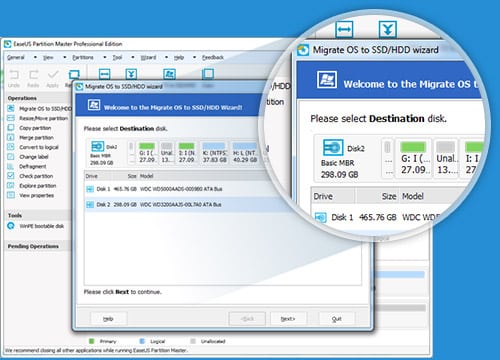Click the Windows logo icon in wizard header

click(x=94, y=105)
